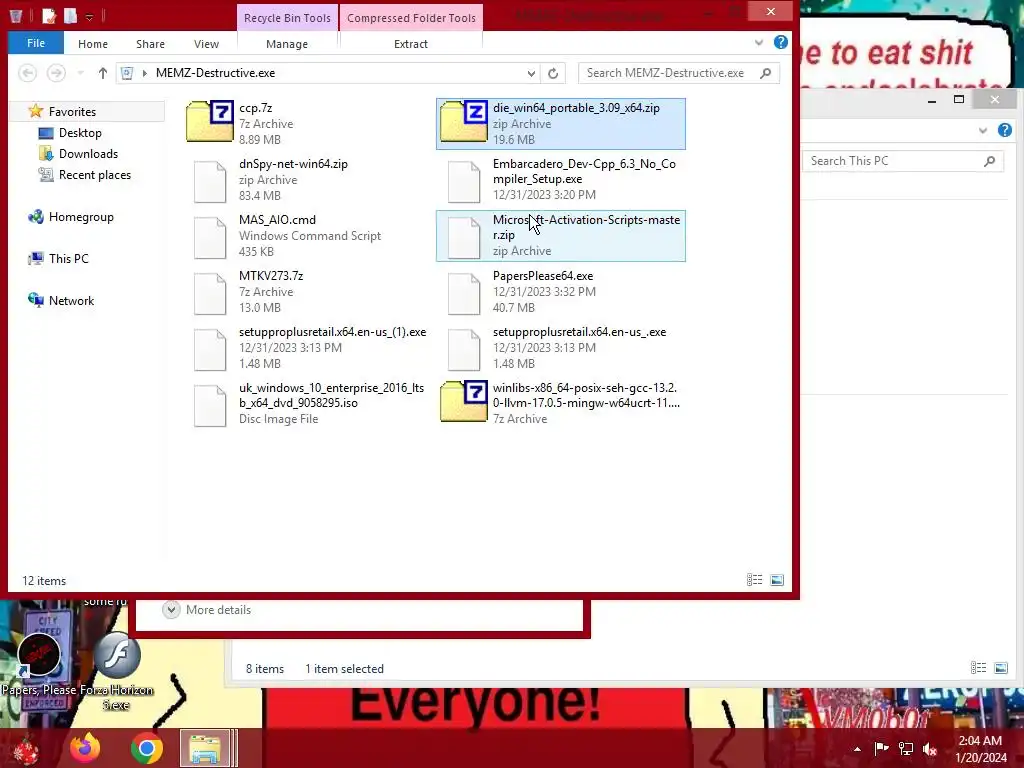Click the Search MEMZ-Destructive.exe field
1024x768 pixels.
[x=679, y=73]
